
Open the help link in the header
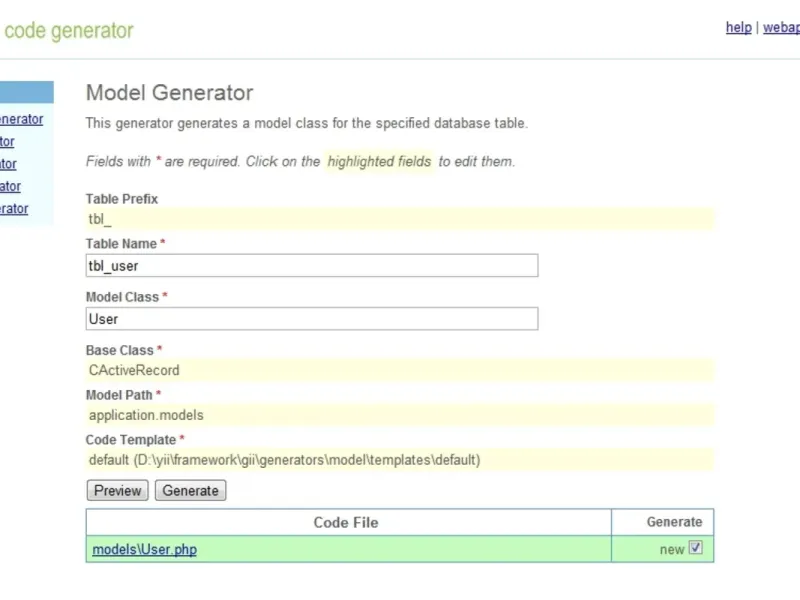(x=738, y=28)
